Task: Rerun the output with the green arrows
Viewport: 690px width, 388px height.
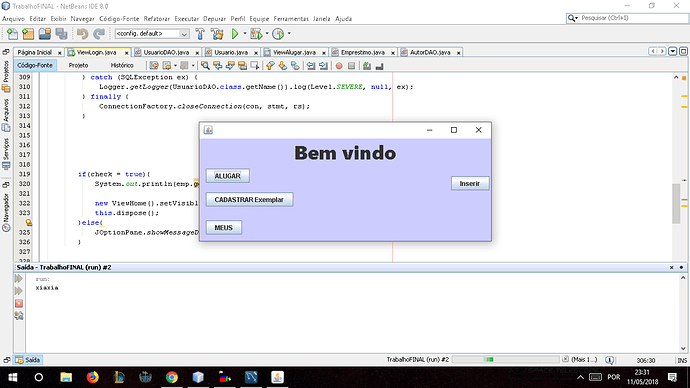Action: tap(18, 278)
